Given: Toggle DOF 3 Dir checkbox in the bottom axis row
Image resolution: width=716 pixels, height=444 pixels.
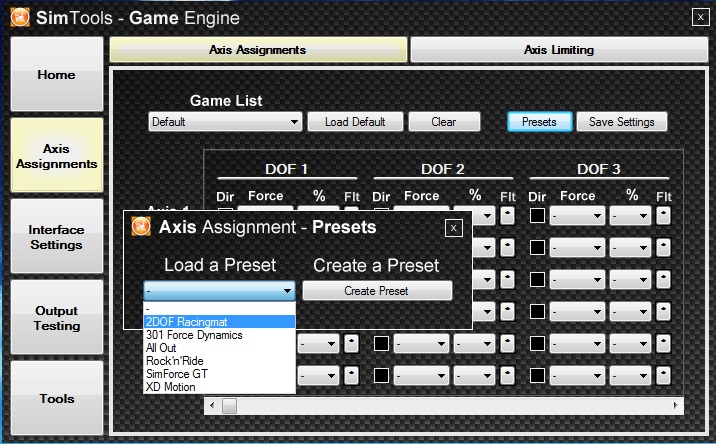Looking at the screenshot, I should (537, 375).
